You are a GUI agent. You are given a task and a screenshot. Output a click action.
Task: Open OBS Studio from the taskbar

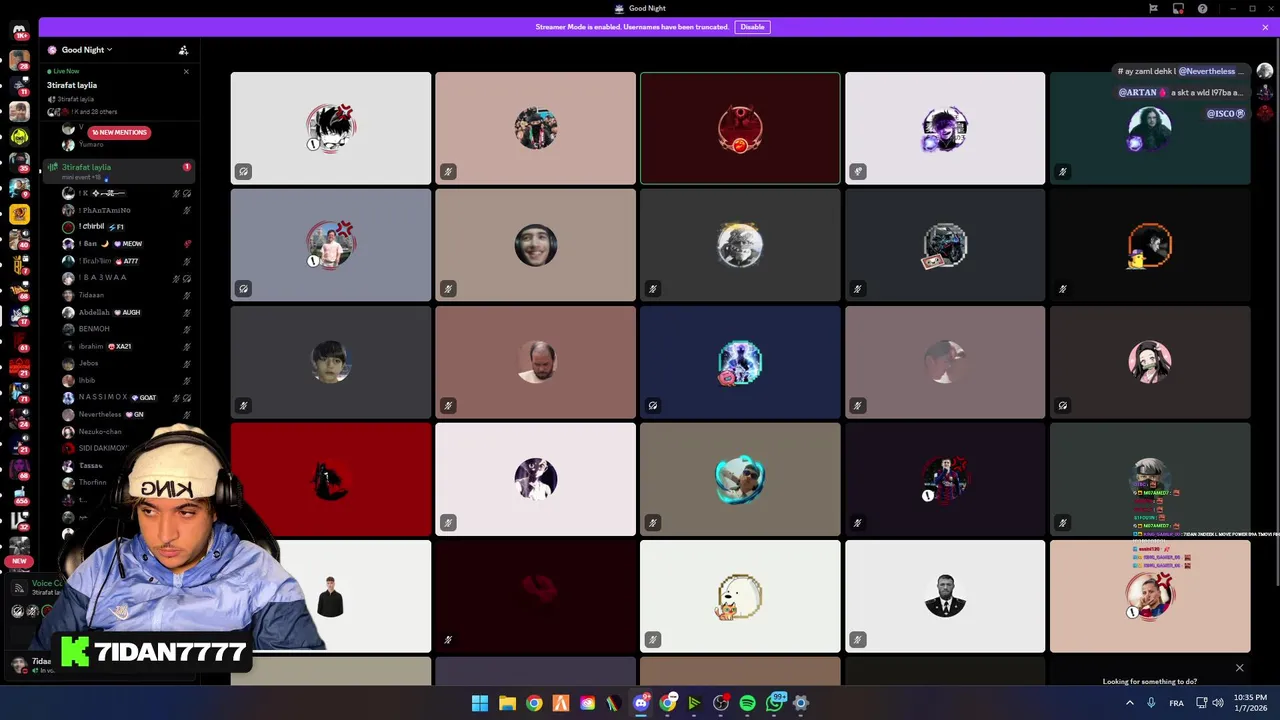(x=721, y=703)
